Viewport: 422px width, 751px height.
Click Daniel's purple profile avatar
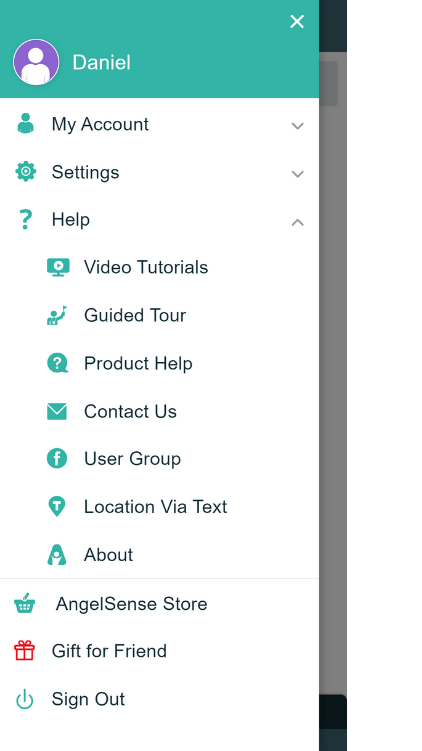[x=36, y=62]
